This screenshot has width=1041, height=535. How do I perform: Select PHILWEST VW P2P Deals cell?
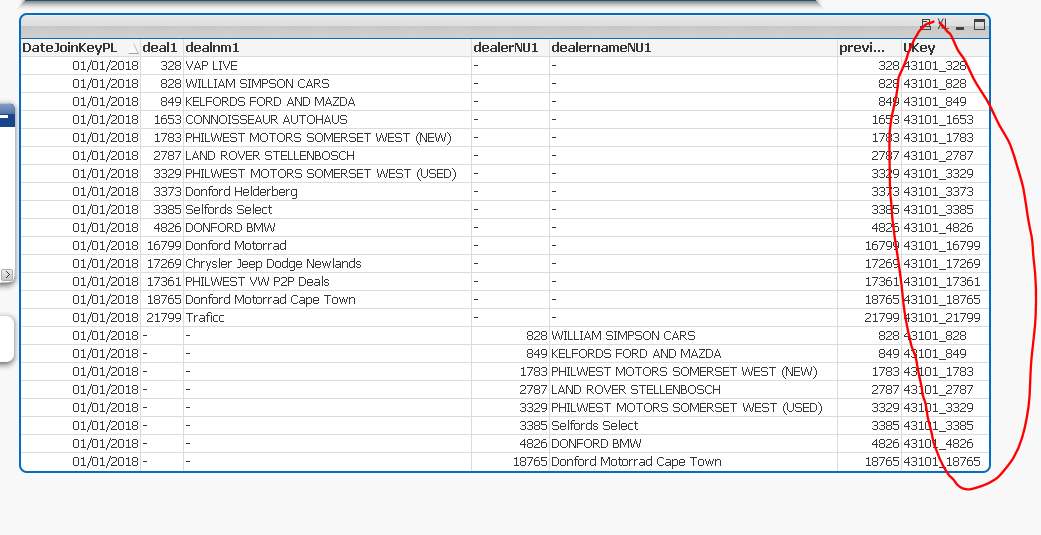pos(257,281)
